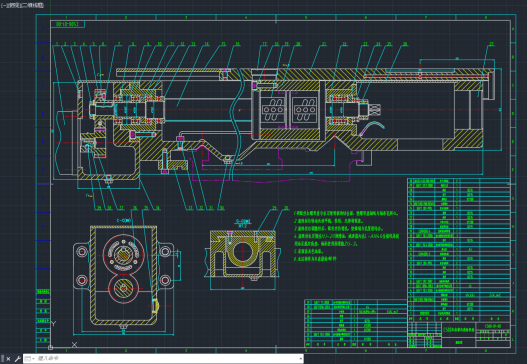Expand command history arrow at command line's right end
Image resolution: width=527 pixels, height=364 pixels.
[x=300, y=359]
